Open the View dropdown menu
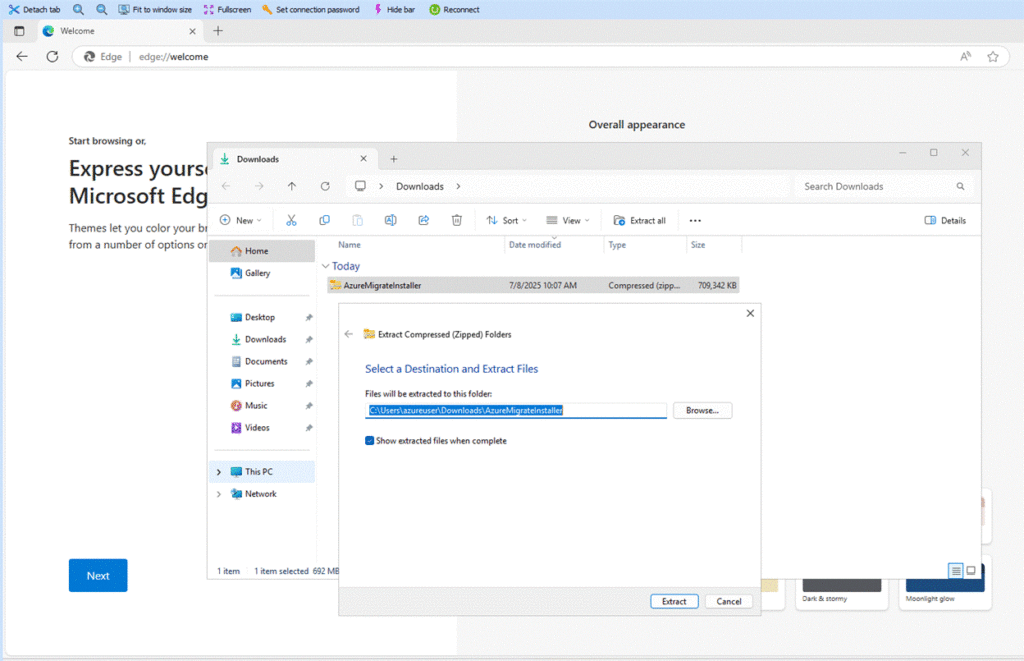1024x661 pixels. click(x=567, y=220)
